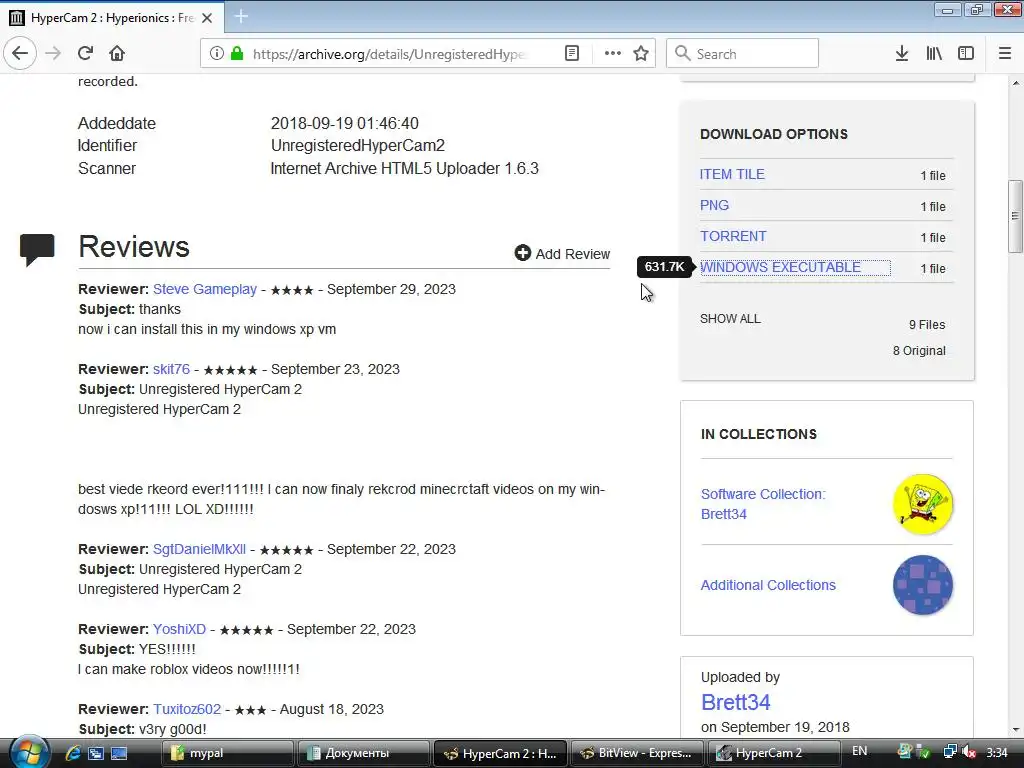
Task: Download the WINDOWS EXECUTABLE file
Action: pos(780,267)
